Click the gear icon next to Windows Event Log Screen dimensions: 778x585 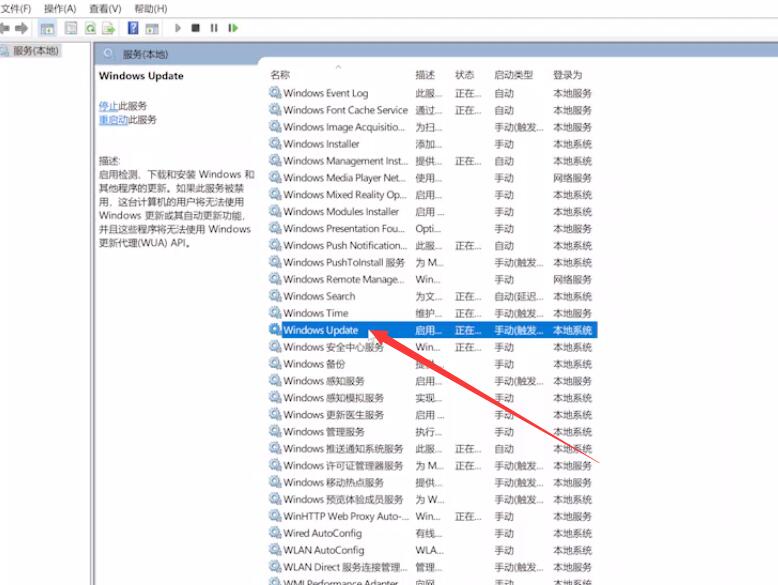[x=275, y=92]
